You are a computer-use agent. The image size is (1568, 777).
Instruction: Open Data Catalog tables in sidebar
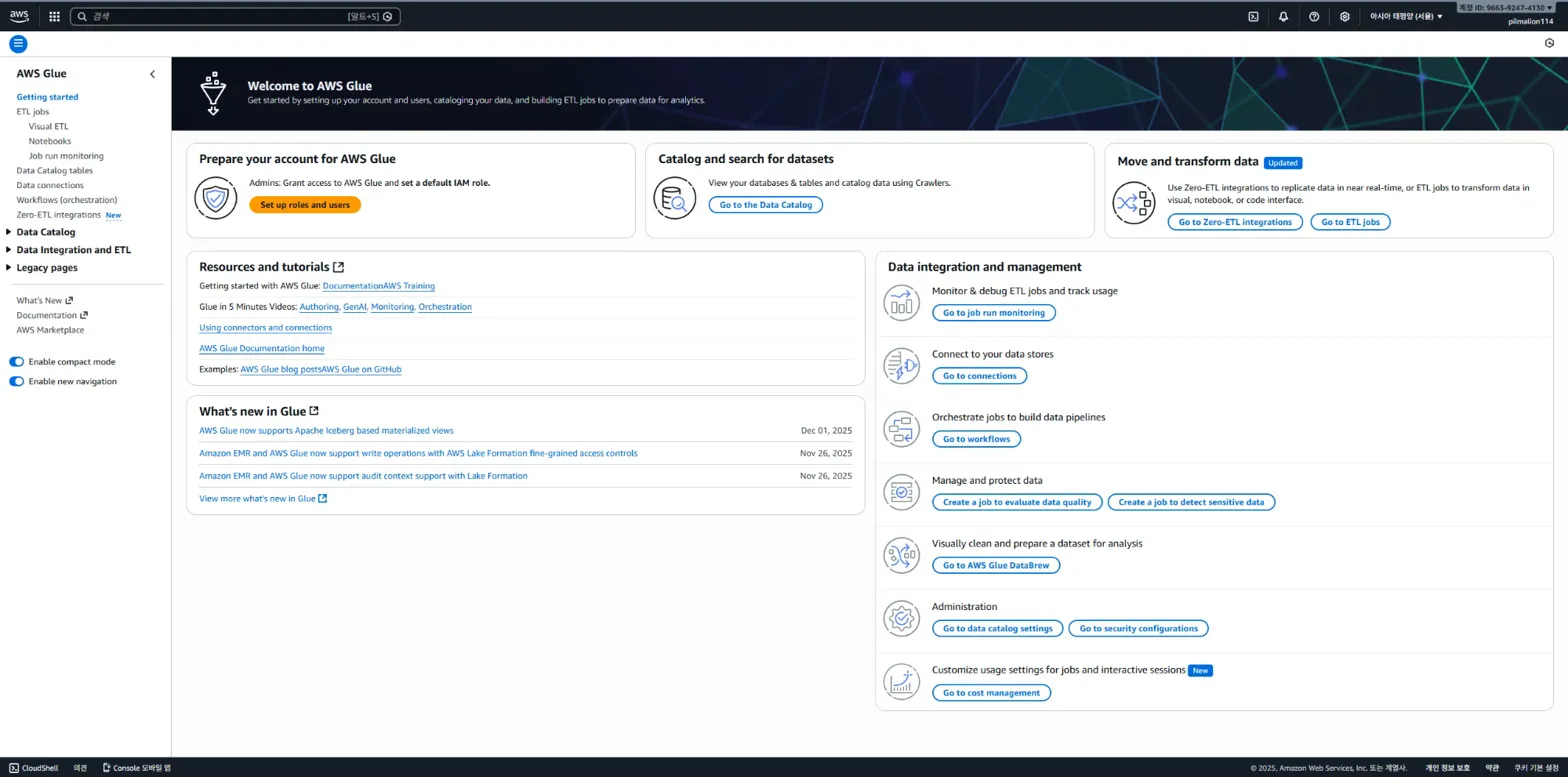pos(55,171)
